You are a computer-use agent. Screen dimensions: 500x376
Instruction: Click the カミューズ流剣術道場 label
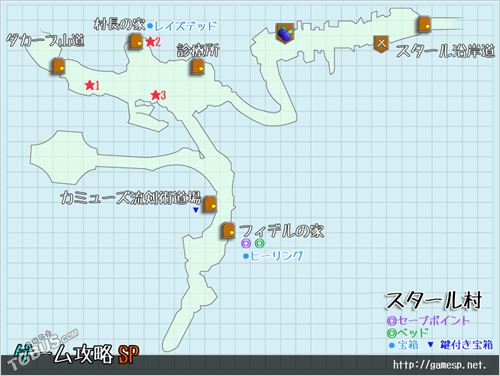pos(130,198)
